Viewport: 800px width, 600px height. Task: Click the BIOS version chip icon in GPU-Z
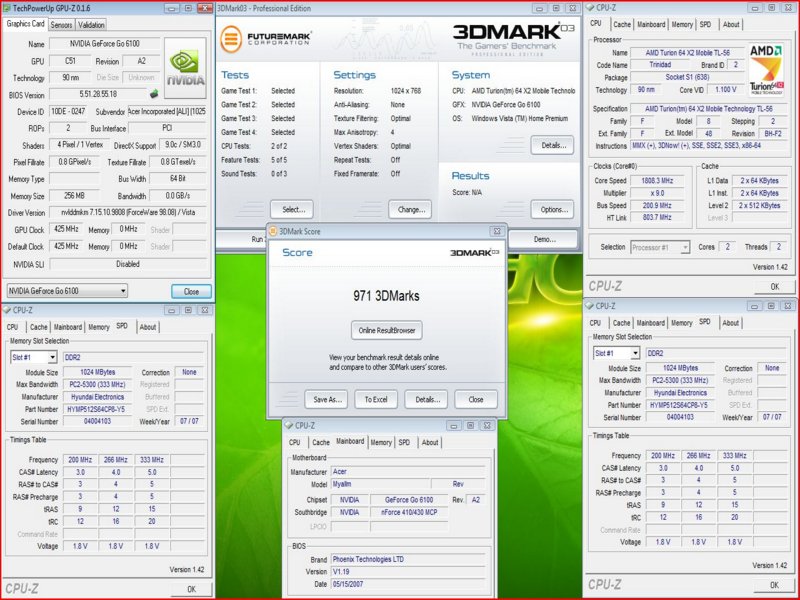[x=154, y=94]
